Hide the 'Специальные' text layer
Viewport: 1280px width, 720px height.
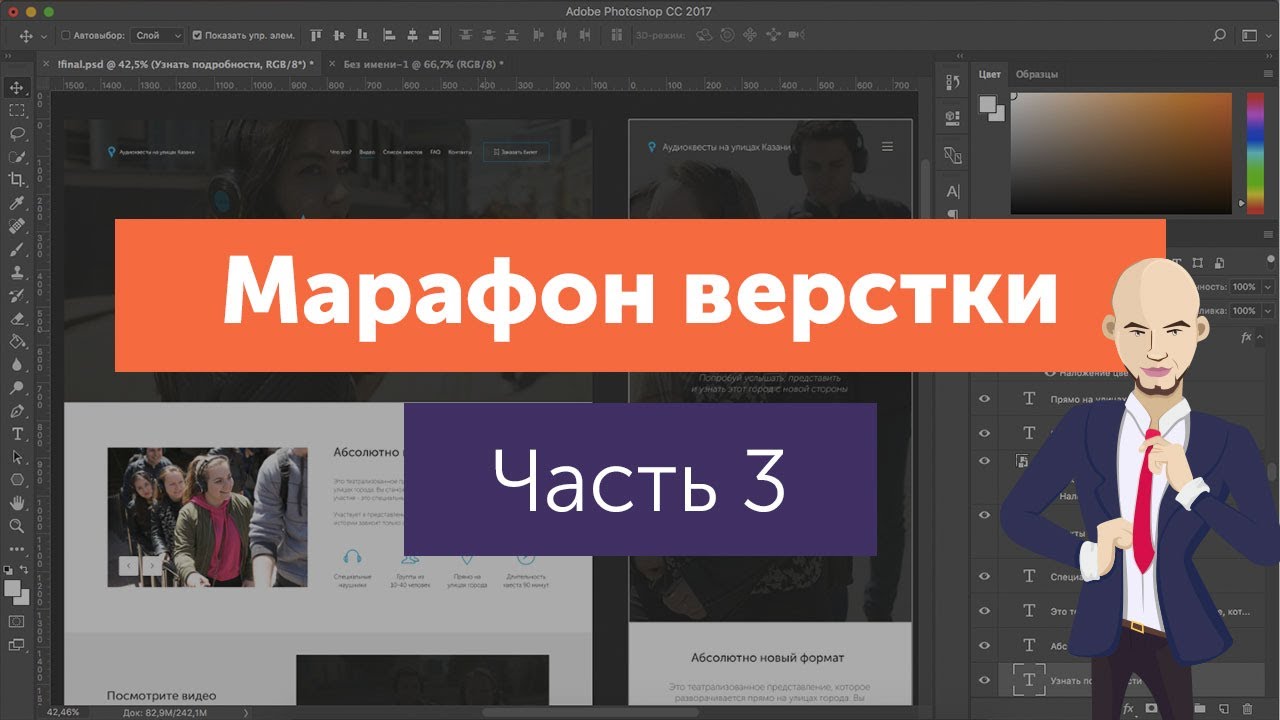[x=984, y=576]
